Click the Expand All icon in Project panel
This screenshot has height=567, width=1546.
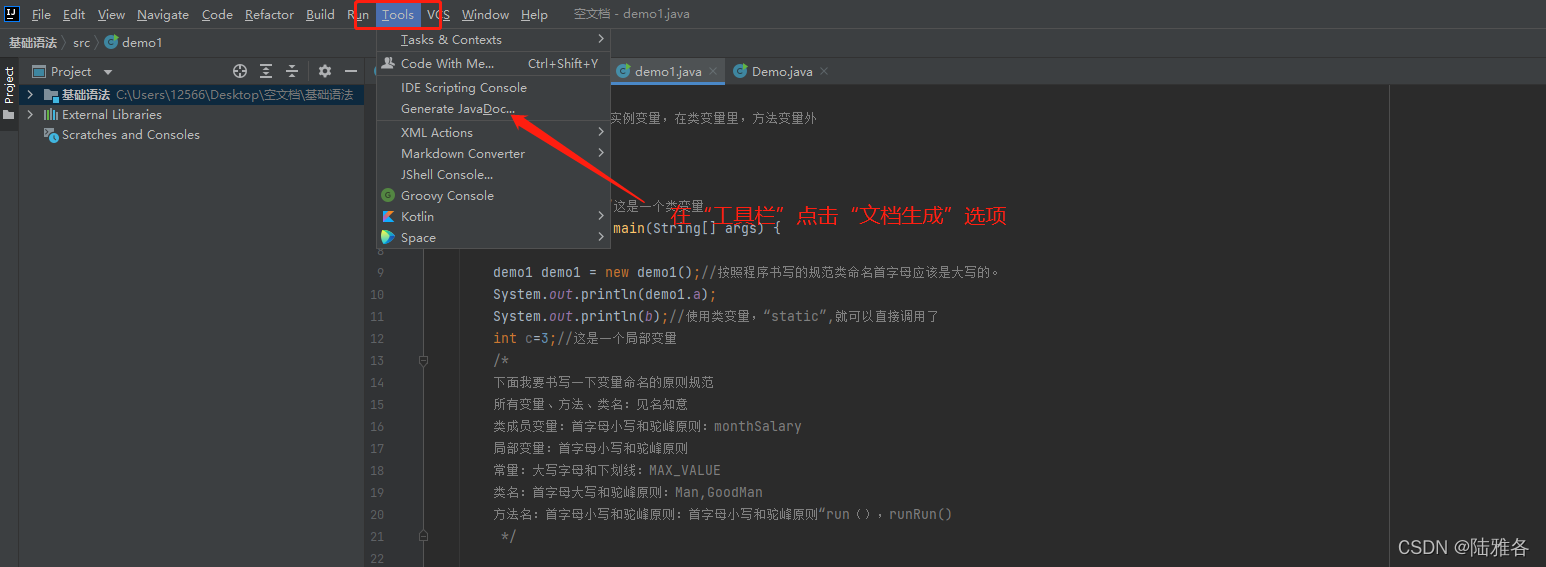click(266, 71)
